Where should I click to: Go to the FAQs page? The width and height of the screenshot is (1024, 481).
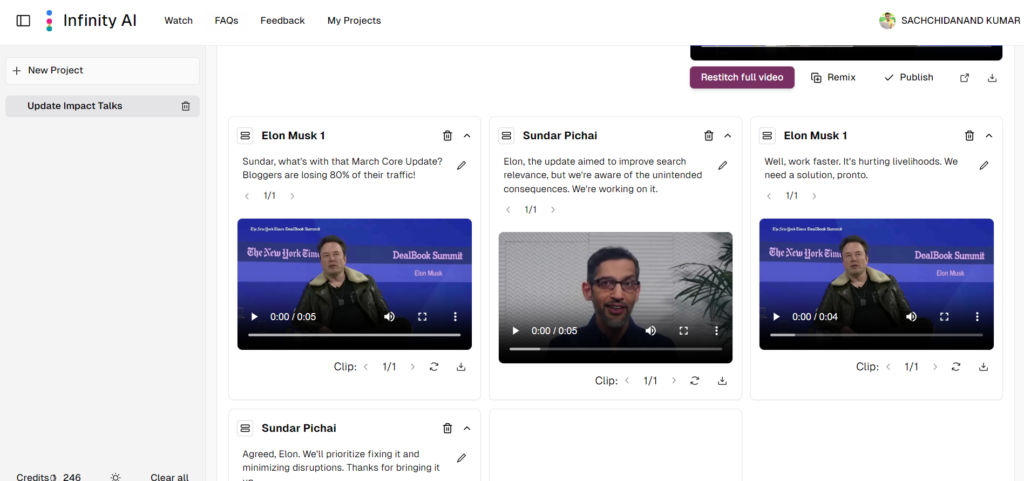pos(226,21)
